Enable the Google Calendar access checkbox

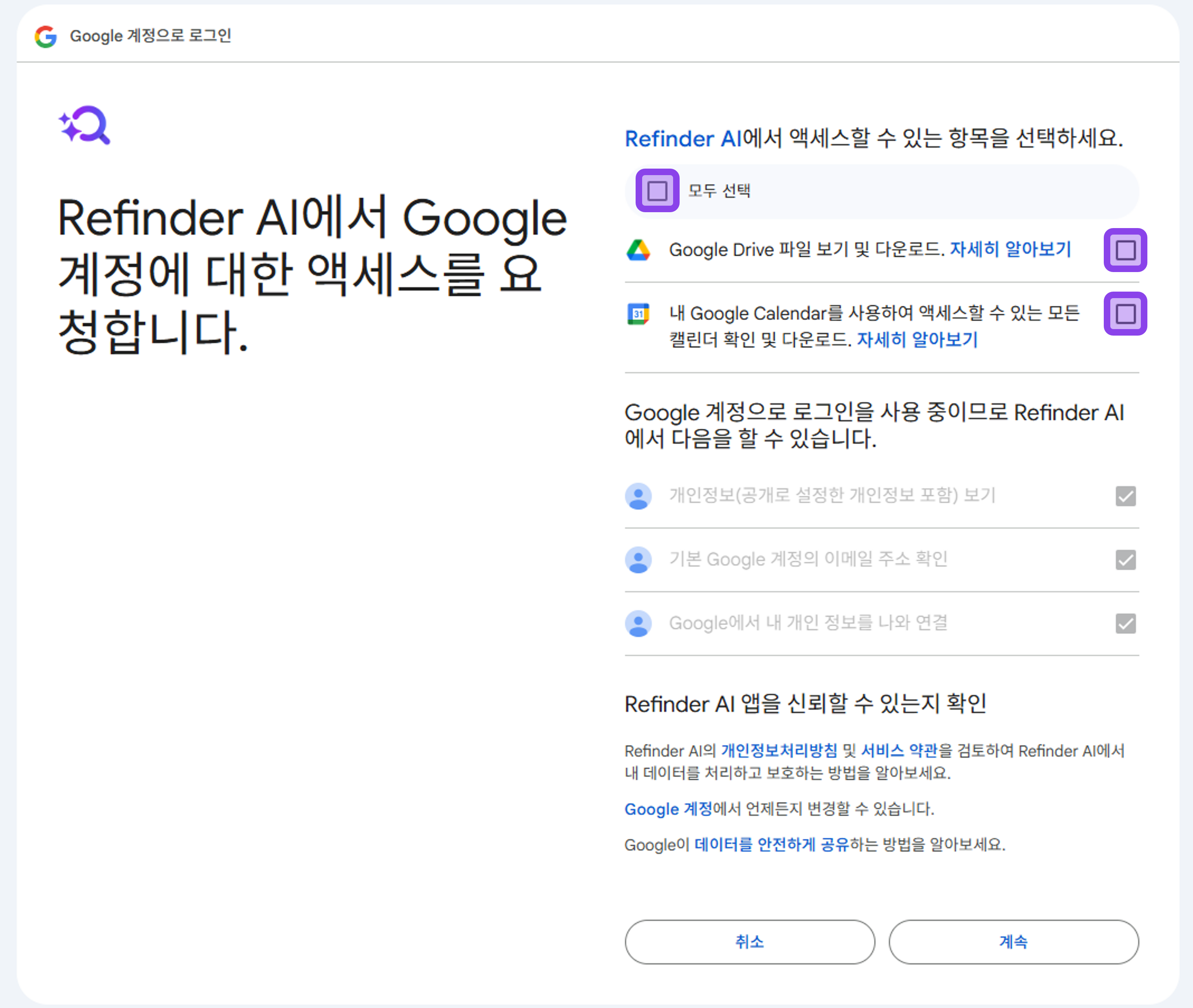(x=1125, y=314)
